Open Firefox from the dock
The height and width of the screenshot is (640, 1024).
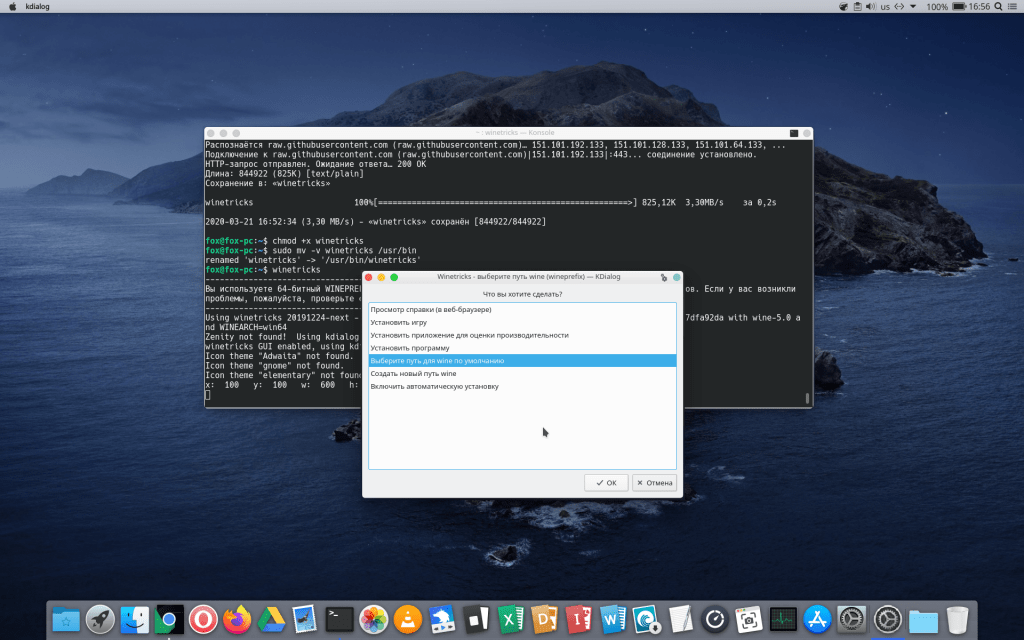pos(237,619)
